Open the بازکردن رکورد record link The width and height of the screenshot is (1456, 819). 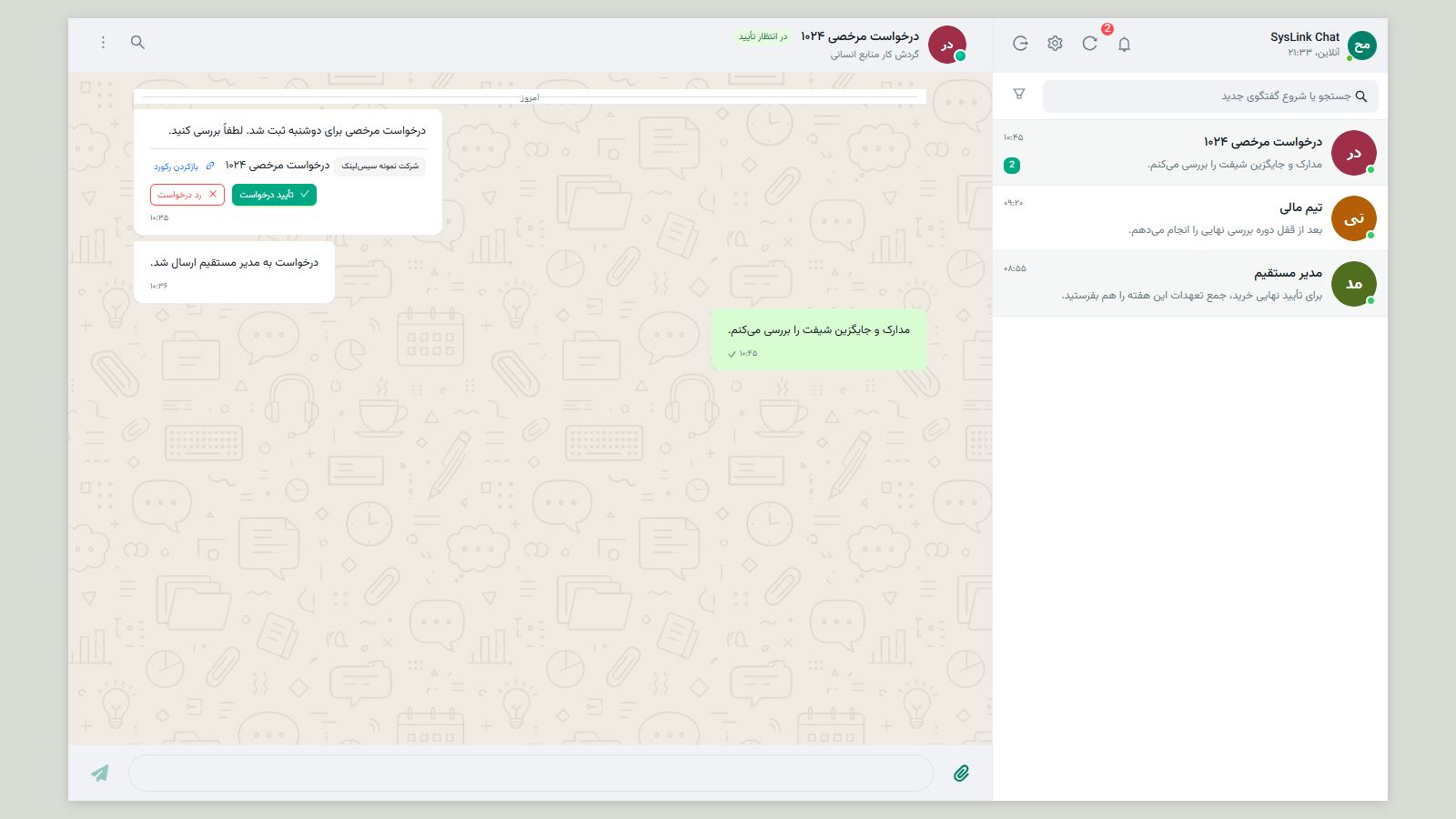click(x=184, y=167)
